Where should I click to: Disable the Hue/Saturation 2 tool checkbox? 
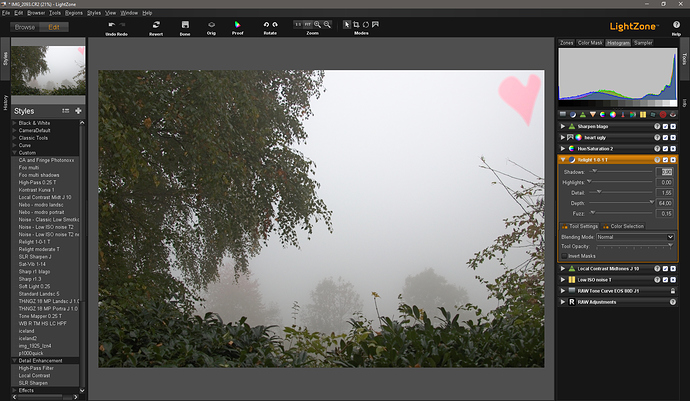(x=665, y=149)
